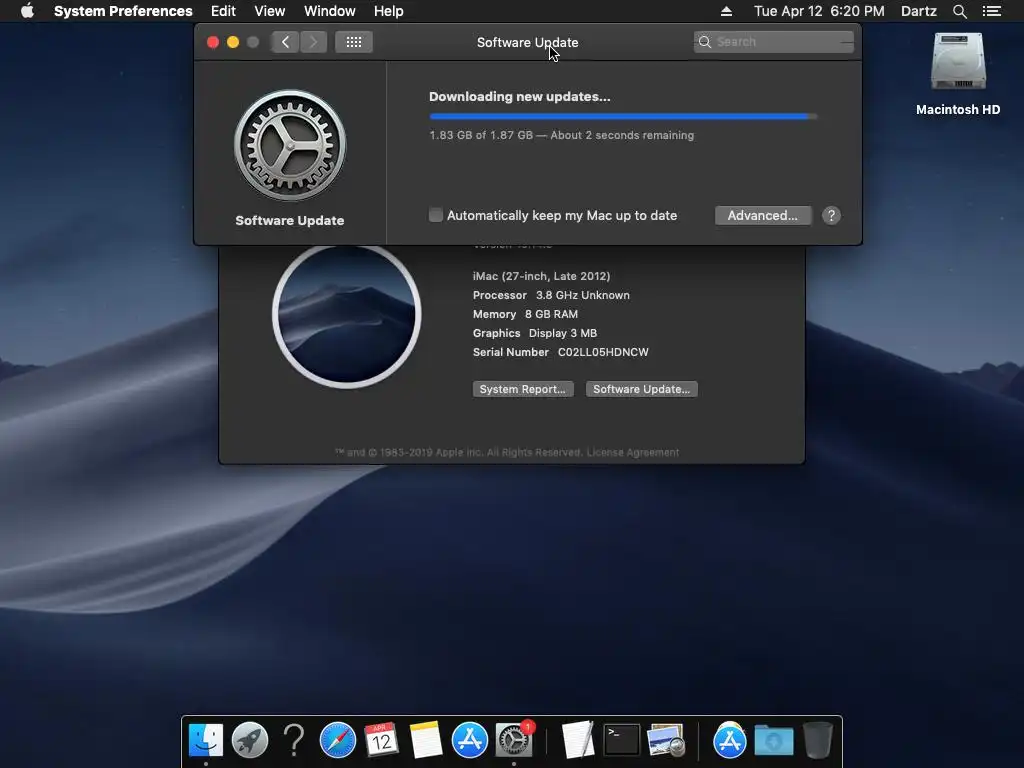Screen dimensions: 1024x768
Task: Open Safari from the Dock
Action: 338,741
